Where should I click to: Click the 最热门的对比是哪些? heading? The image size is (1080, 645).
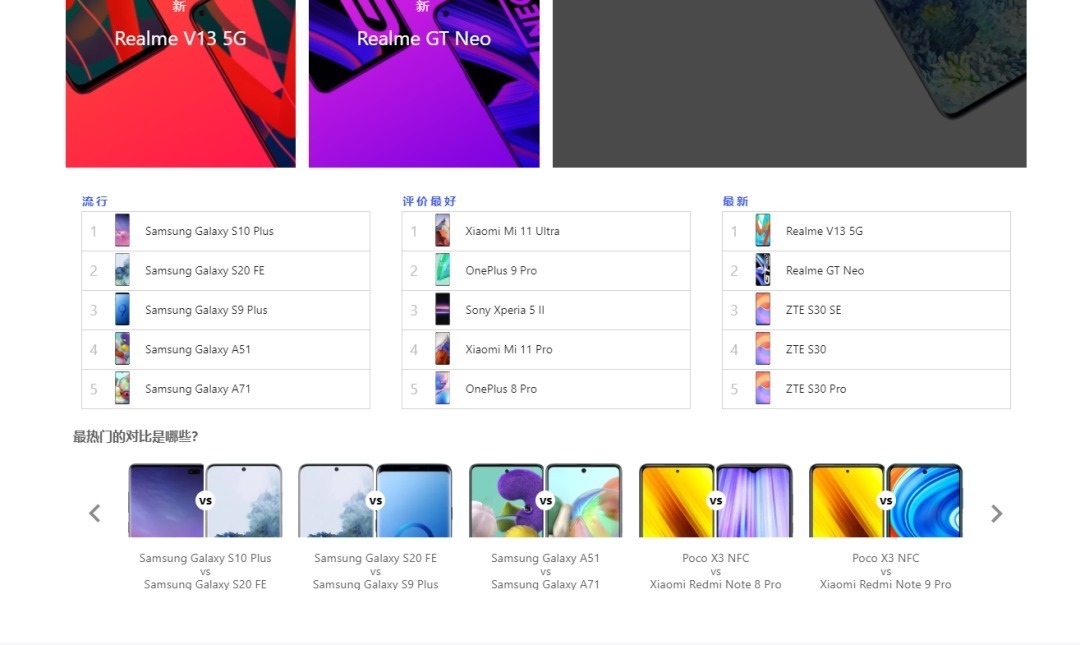tap(136, 436)
